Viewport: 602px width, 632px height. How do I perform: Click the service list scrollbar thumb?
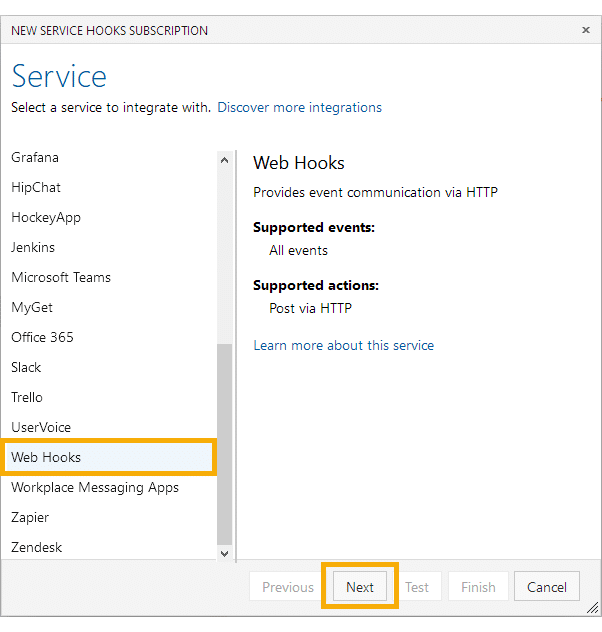tap(224, 444)
